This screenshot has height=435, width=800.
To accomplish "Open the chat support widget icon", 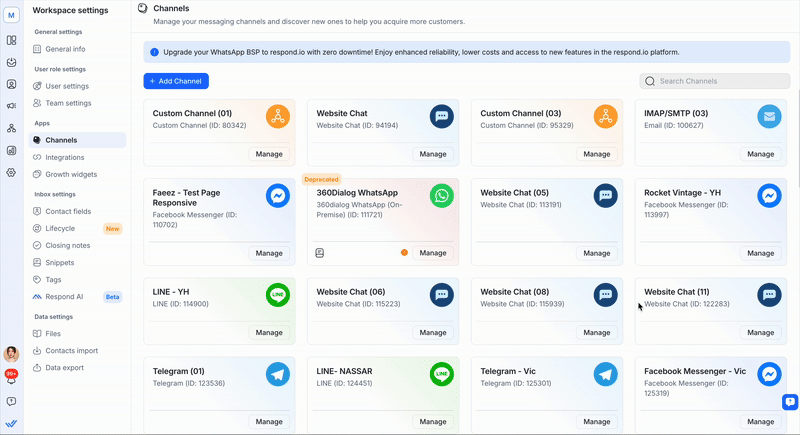I will (789, 402).
